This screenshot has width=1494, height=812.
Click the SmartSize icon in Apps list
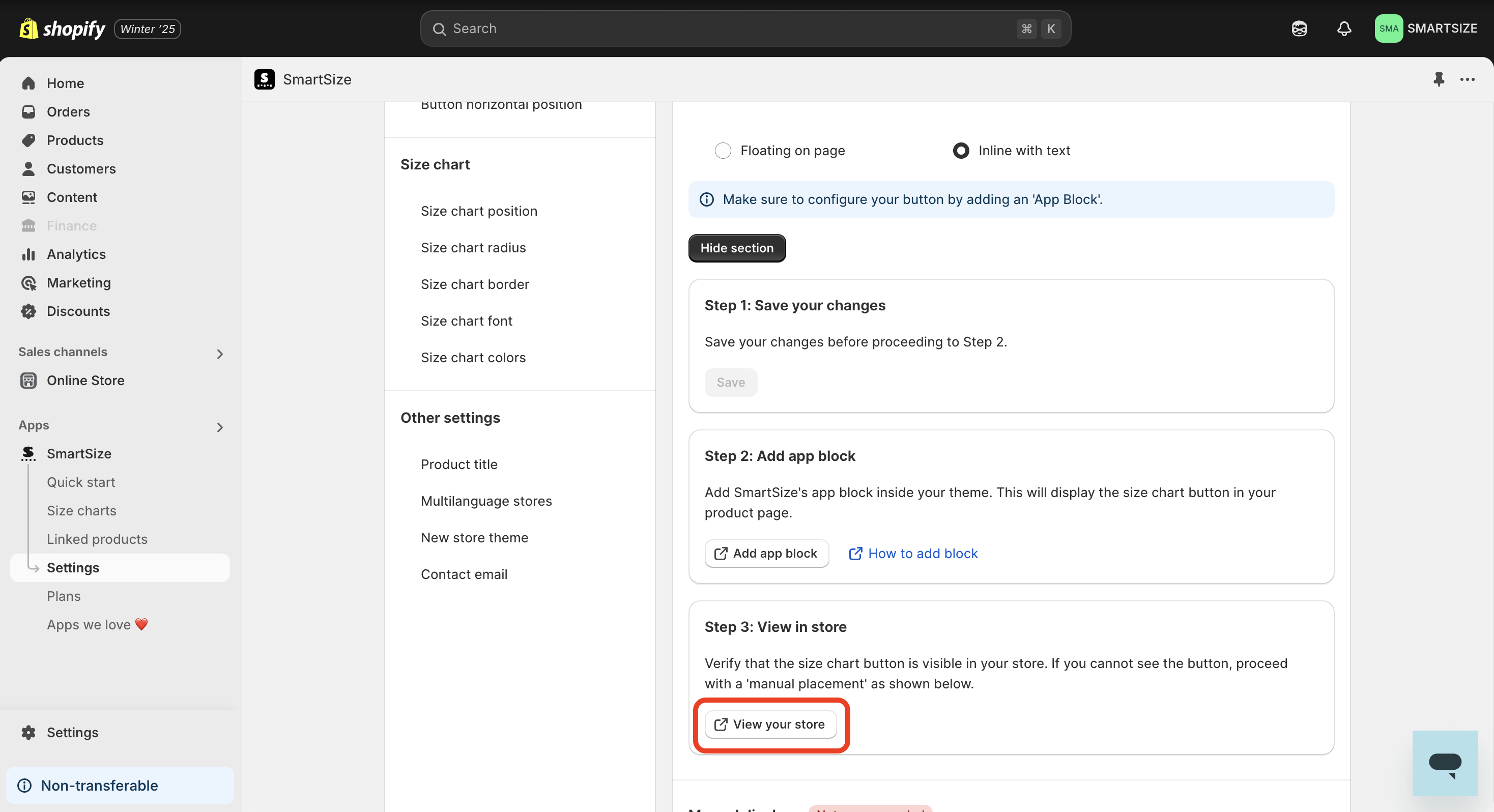click(28, 453)
